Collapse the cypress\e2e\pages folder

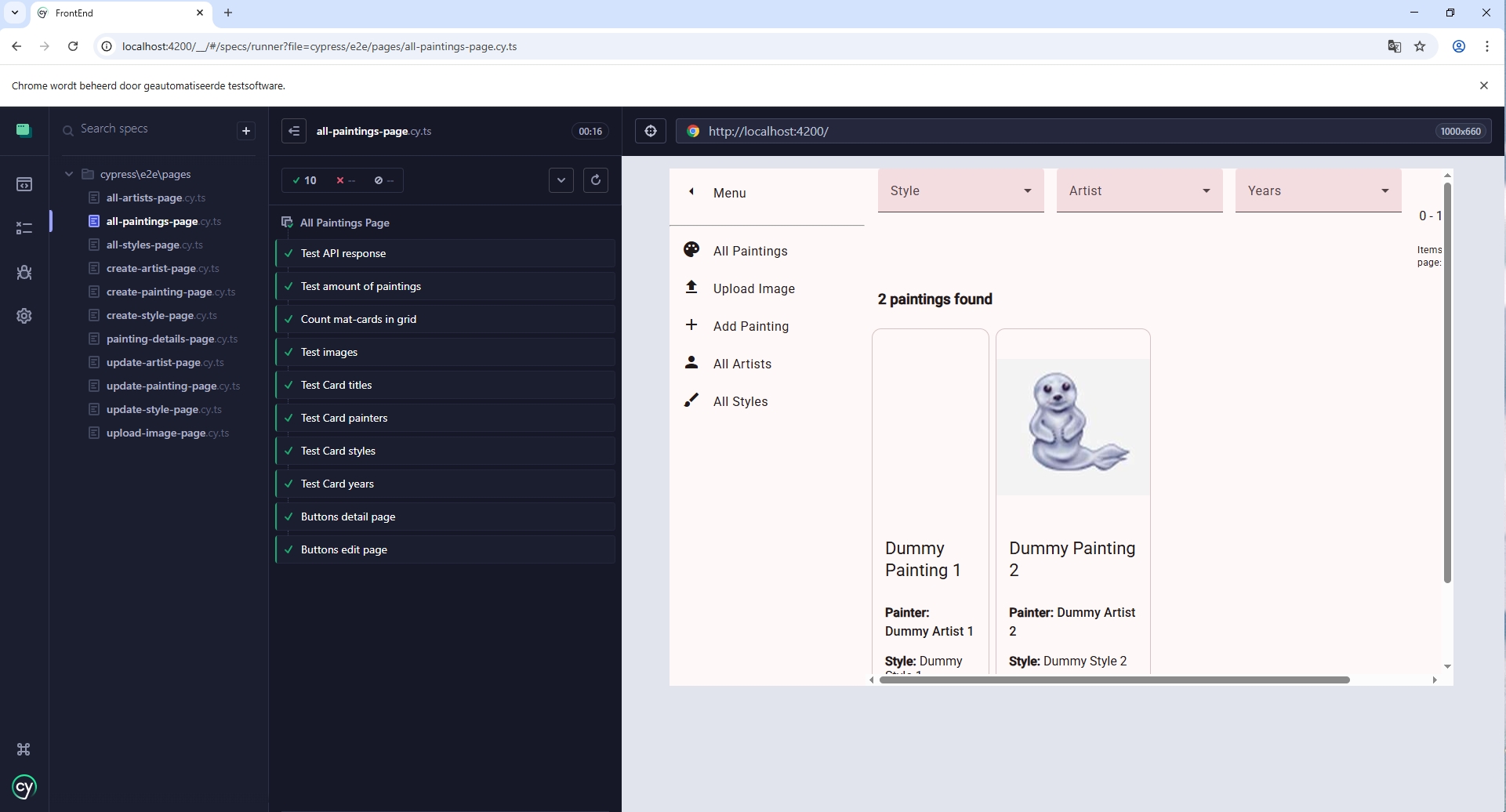pos(69,174)
